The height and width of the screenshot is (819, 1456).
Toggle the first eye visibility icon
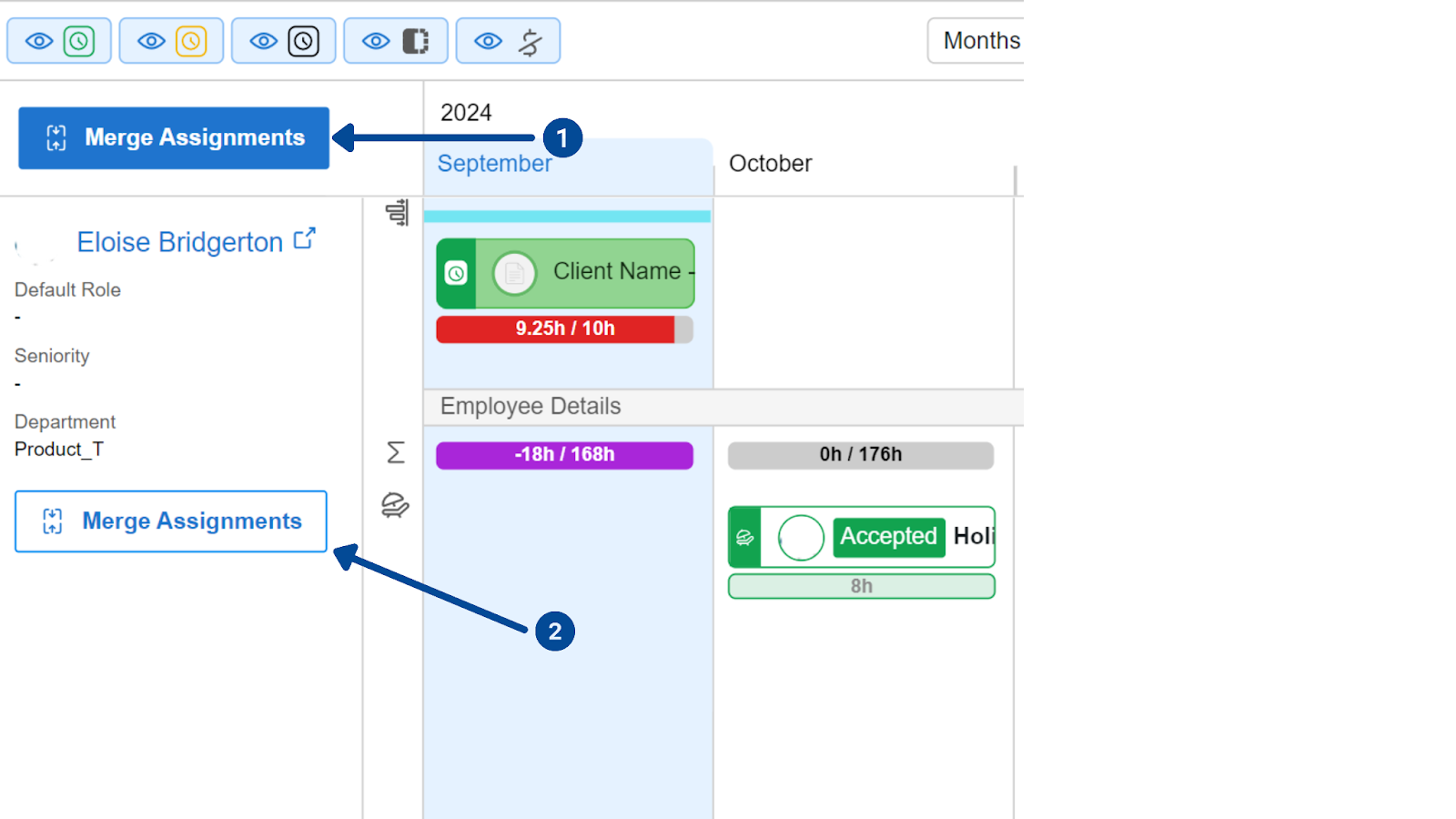pyautogui.click(x=39, y=40)
